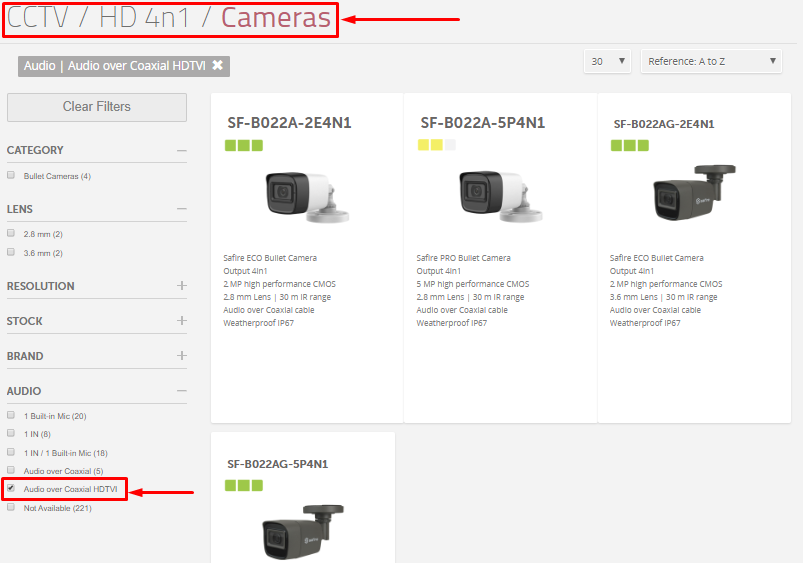Collapse the LENS filter section
This screenshot has width=803, height=563.
[x=182, y=209]
